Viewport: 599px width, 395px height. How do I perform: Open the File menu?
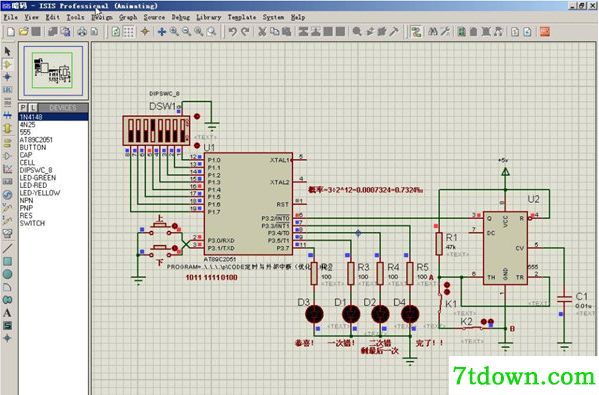[x=10, y=17]
